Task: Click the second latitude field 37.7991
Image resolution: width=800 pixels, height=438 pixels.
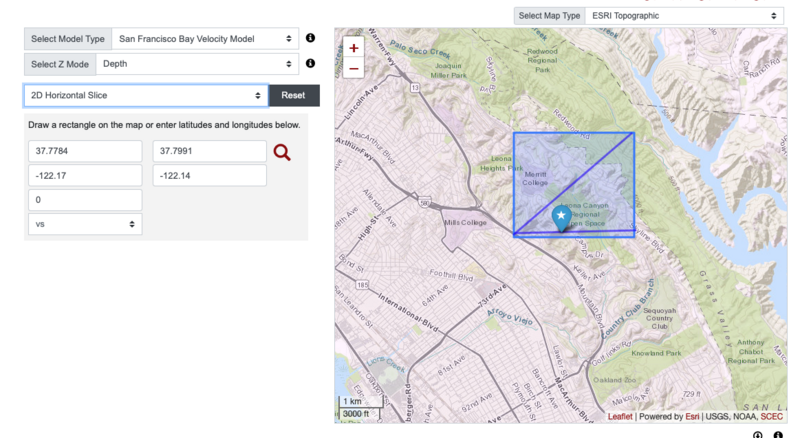Action: click(210, 151)
